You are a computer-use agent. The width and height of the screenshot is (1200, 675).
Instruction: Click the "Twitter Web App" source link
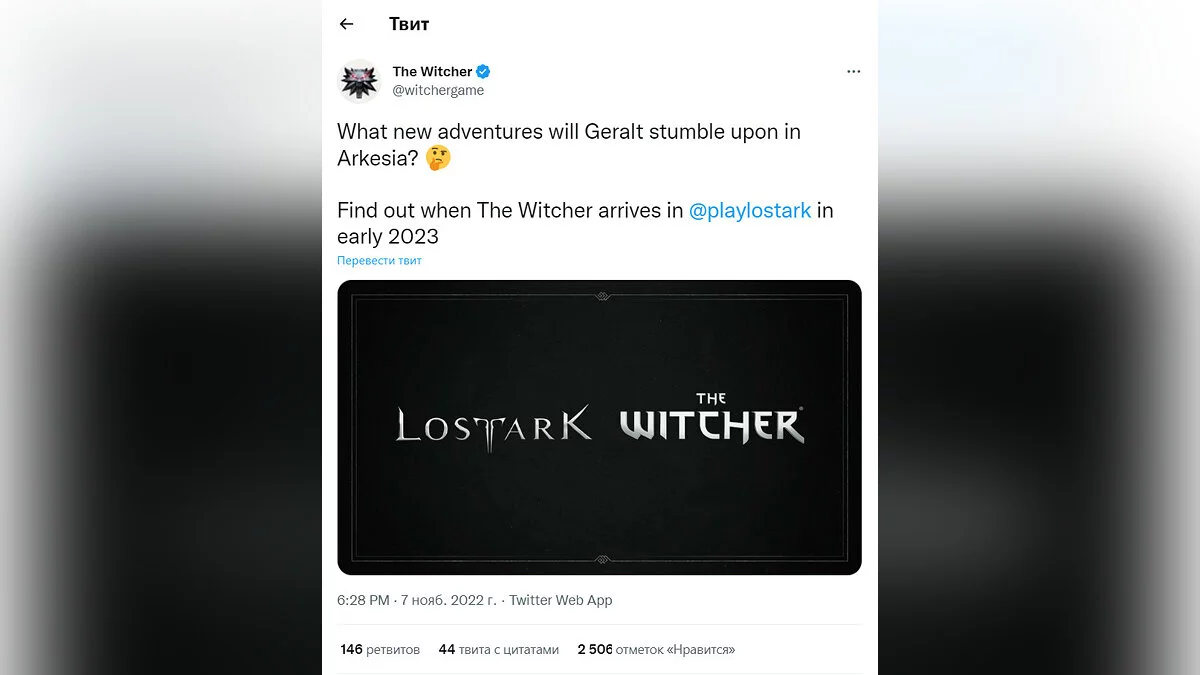coord(561,600)
